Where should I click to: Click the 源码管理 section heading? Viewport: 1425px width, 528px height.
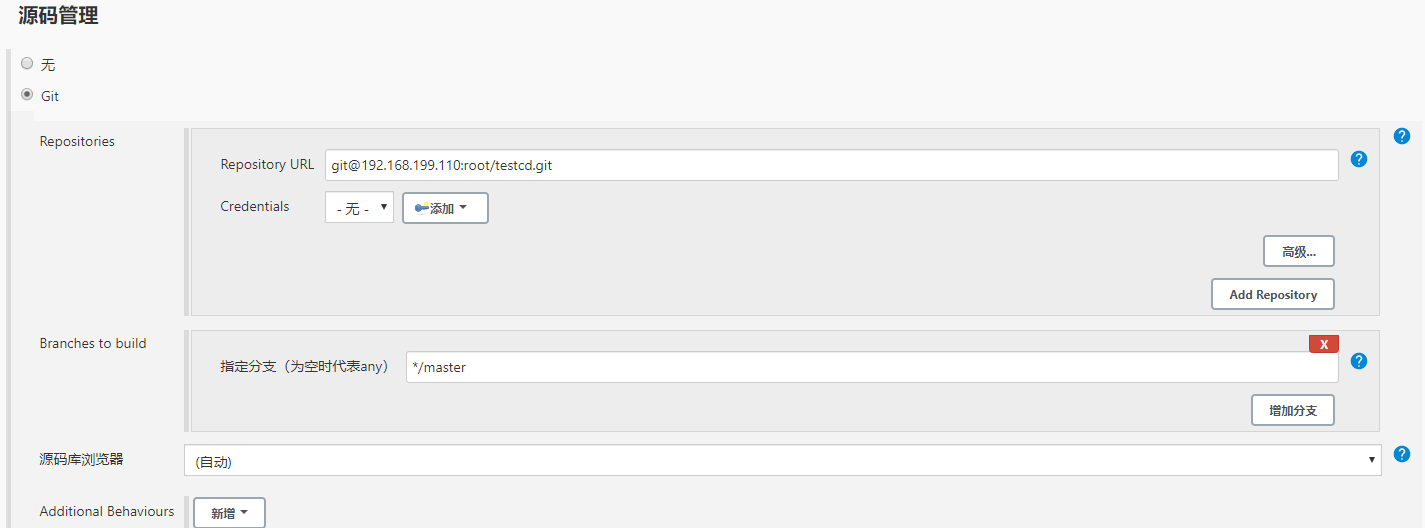point(58,15)
